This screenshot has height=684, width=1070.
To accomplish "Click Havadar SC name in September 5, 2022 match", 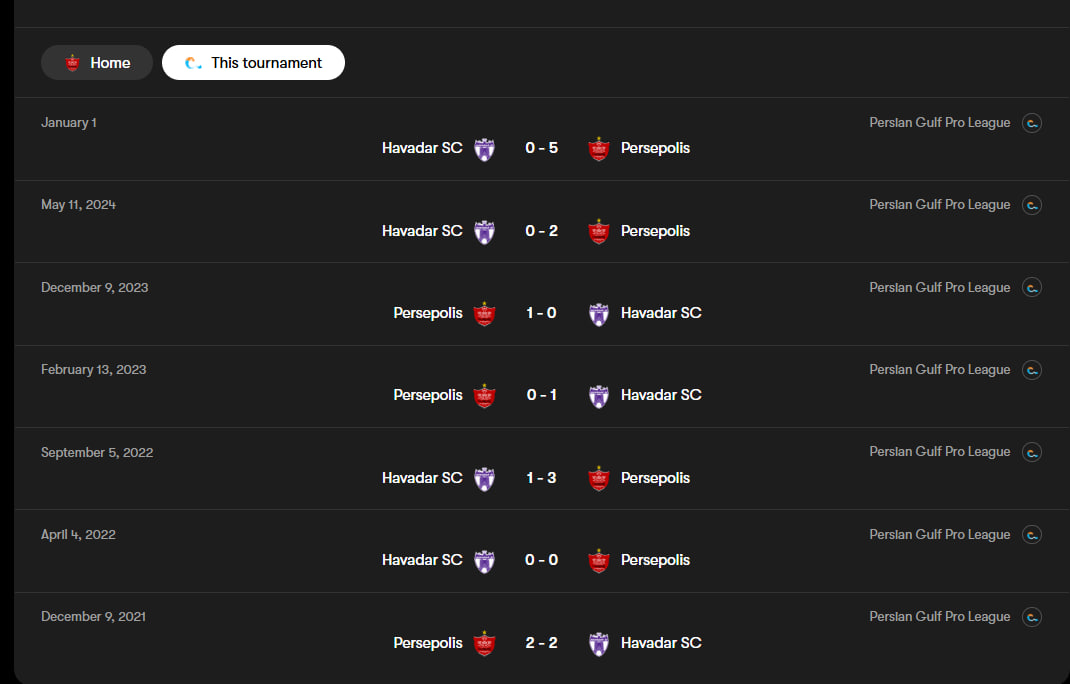I will (x=422, y=478).
